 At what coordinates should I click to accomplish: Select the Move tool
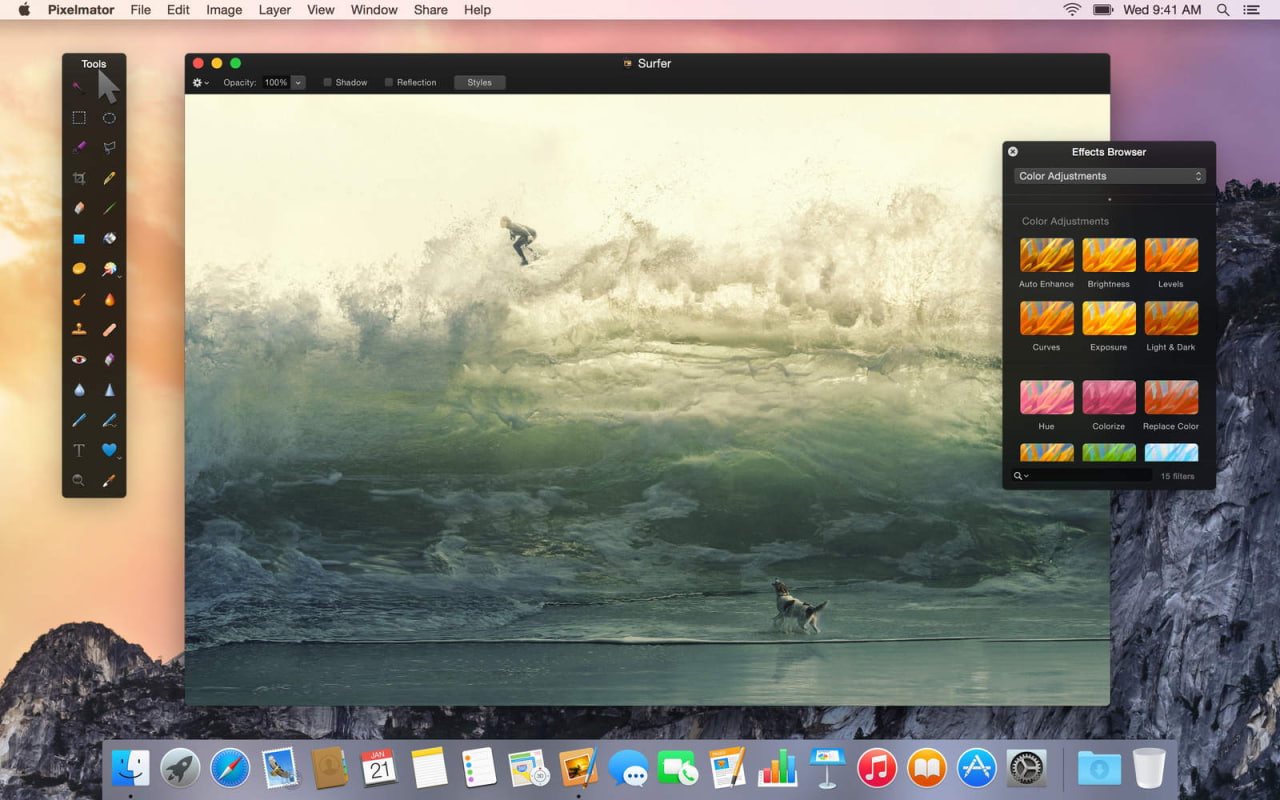tap(108, 87)
